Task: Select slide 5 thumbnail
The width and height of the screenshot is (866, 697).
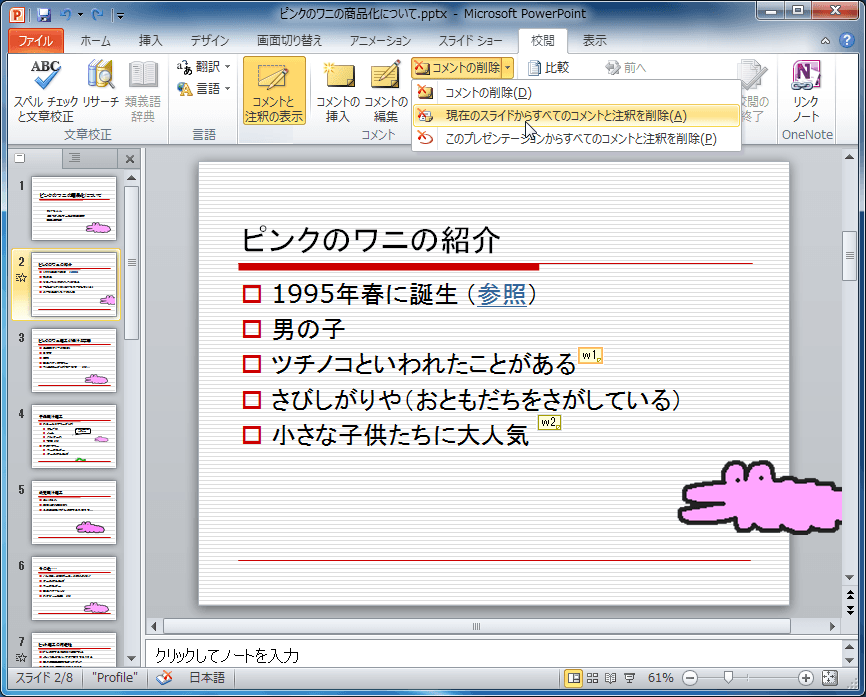Action: tap(74, 512)
